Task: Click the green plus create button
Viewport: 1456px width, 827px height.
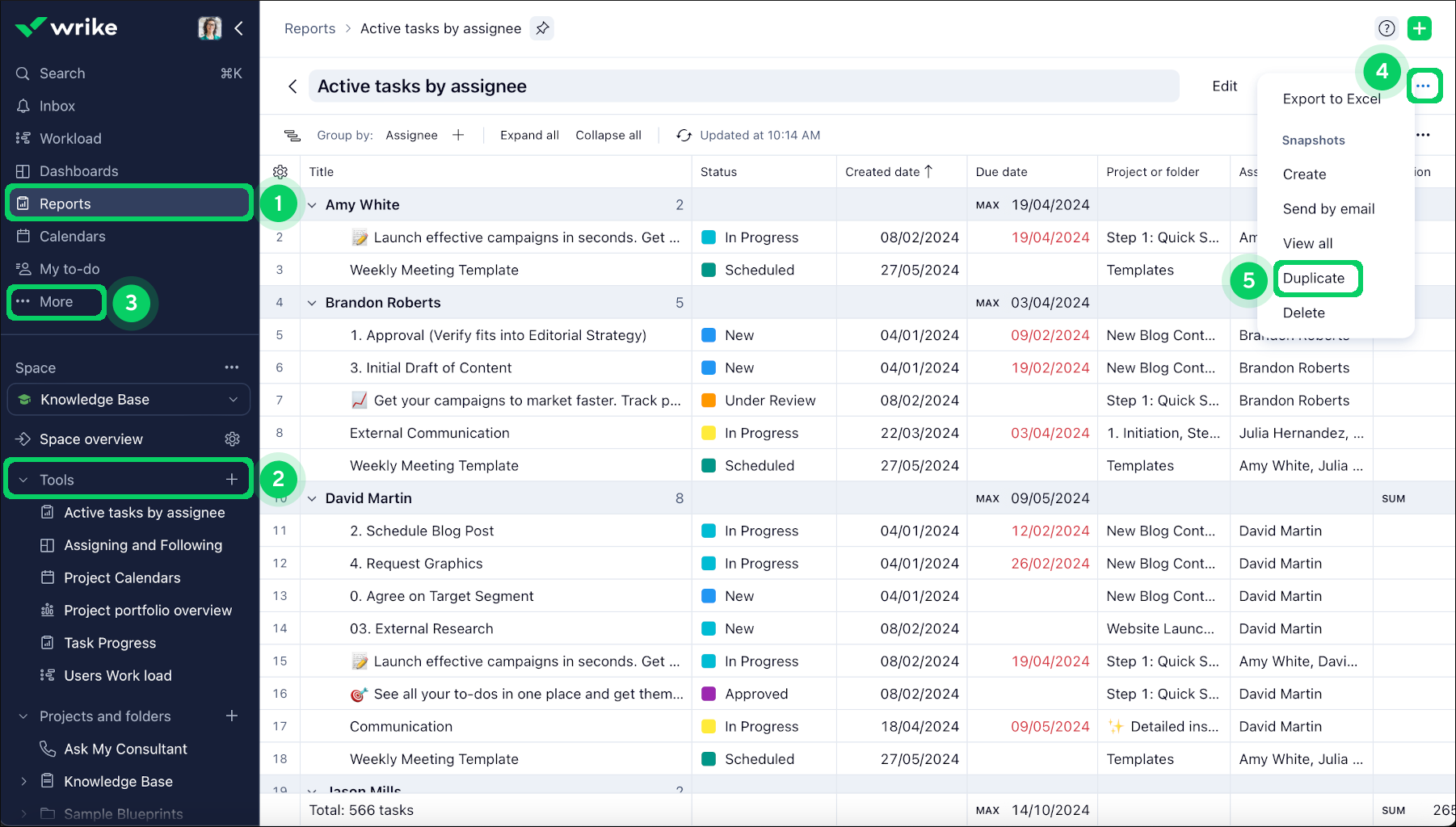Action: coord(1419,28)
